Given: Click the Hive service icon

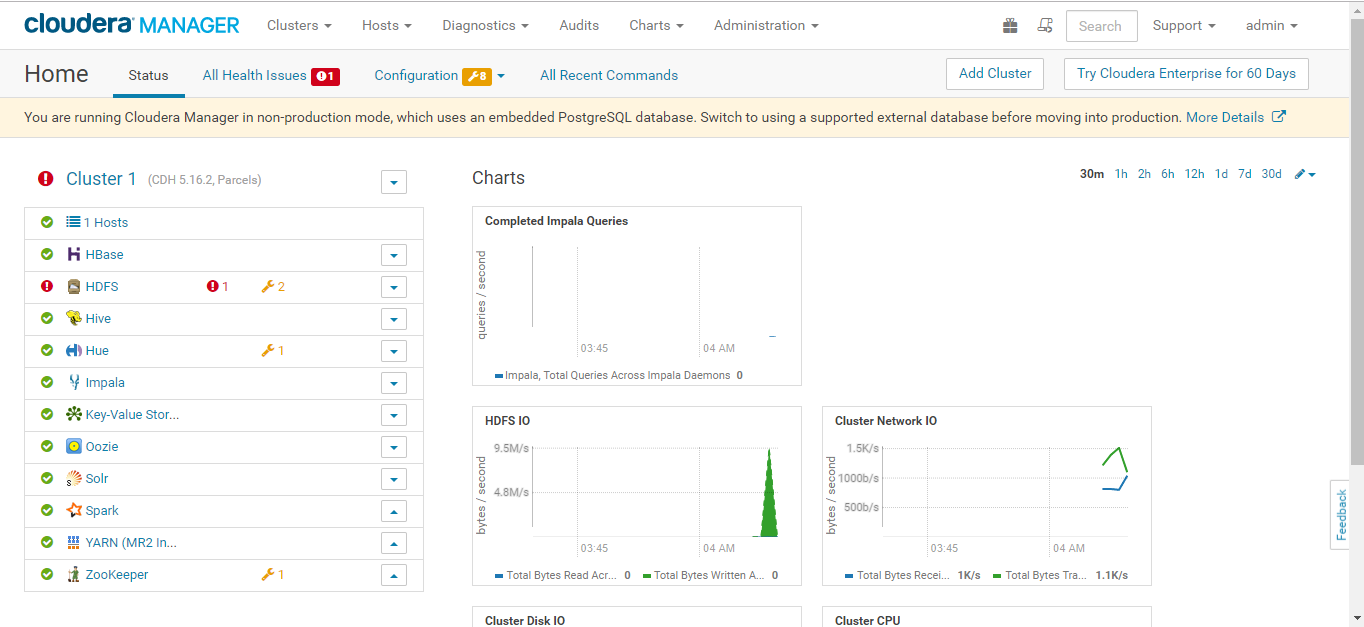Looking at the screenshot, I should [x=73, y=318].
